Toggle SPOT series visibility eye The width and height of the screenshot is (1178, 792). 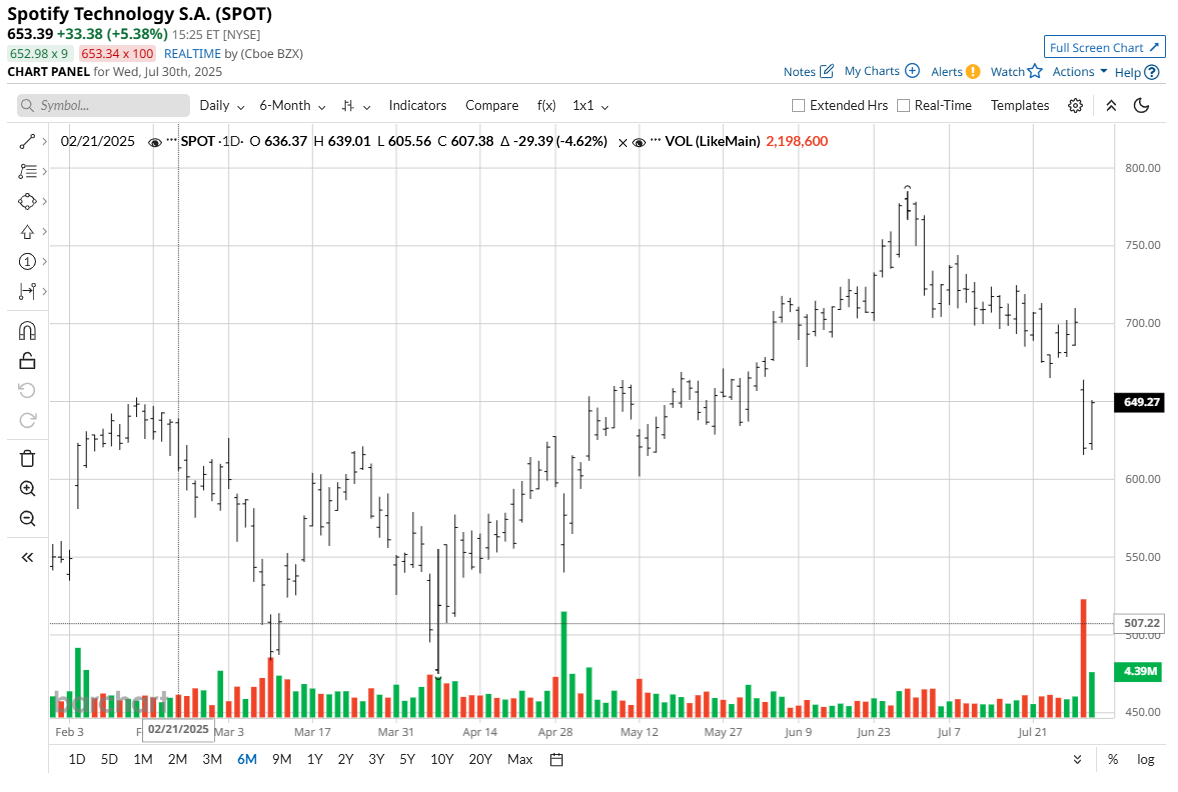(155, 142)
